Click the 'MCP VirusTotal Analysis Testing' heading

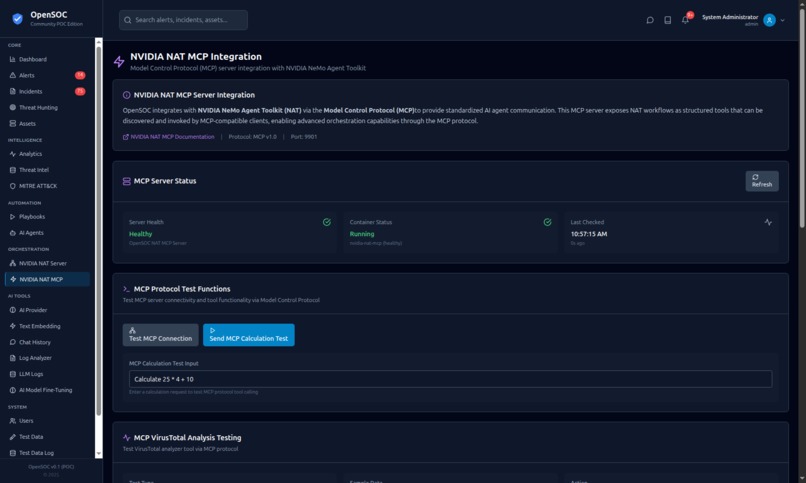[187, 438]
